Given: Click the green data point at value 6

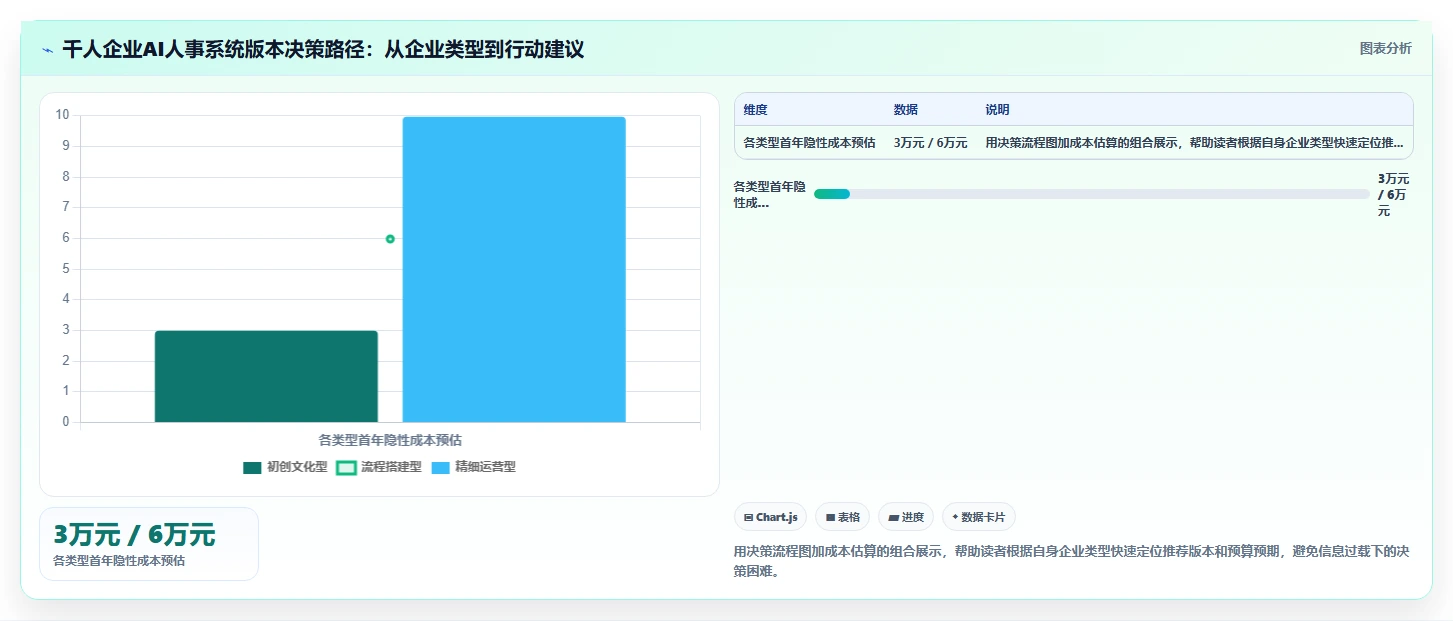Looking at the screenshot, I should click(x=390, y=239).
